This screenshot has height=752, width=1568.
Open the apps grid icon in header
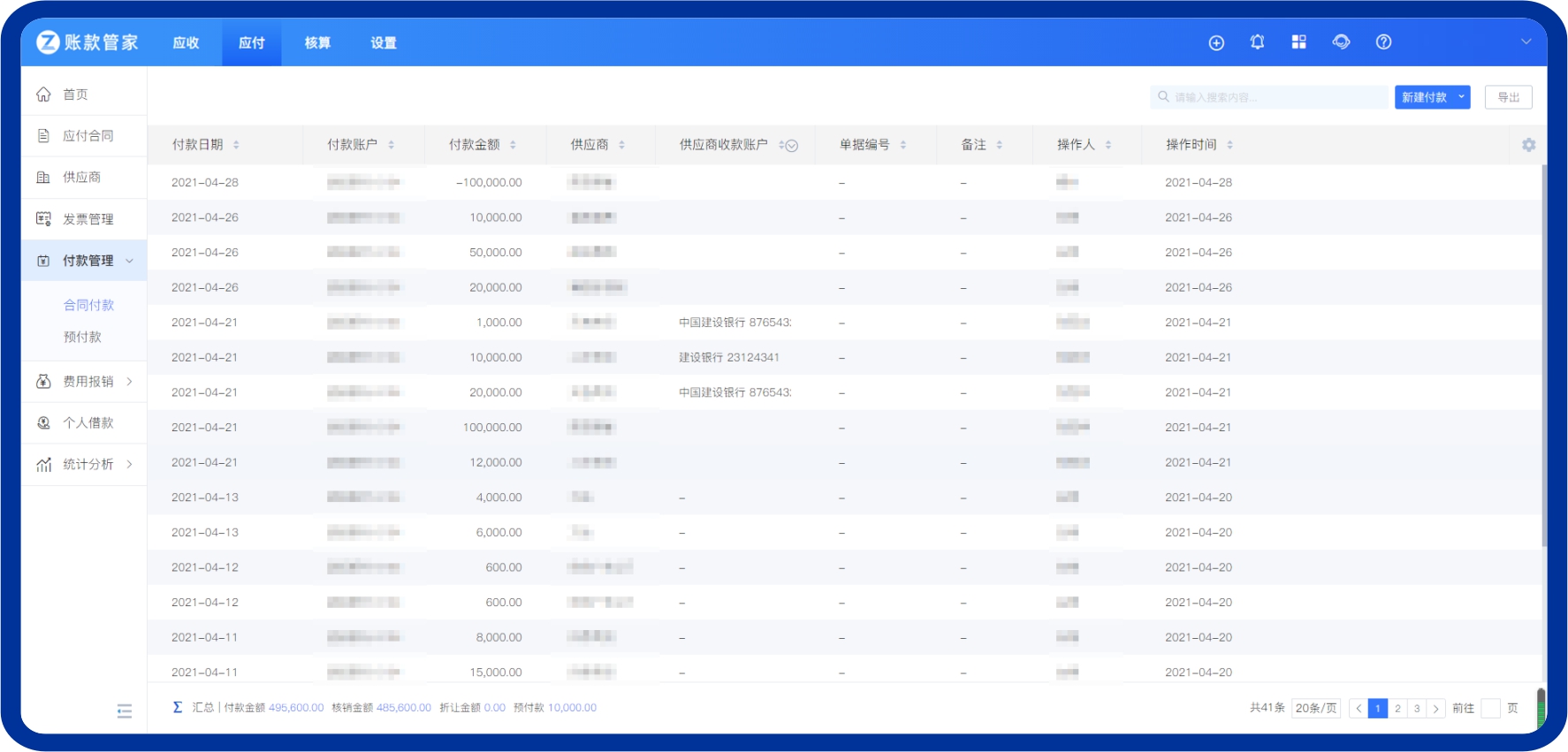coord(1298,42)
